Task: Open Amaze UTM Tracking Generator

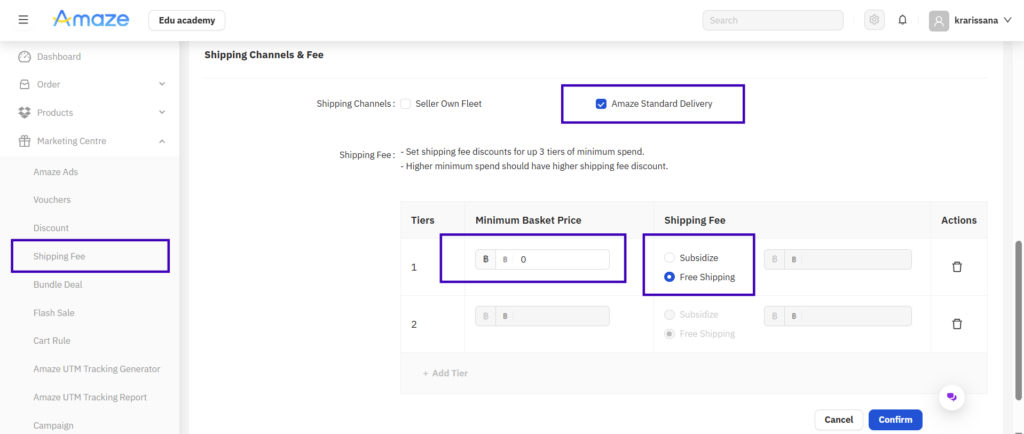Action: click(x=97, y=369)
